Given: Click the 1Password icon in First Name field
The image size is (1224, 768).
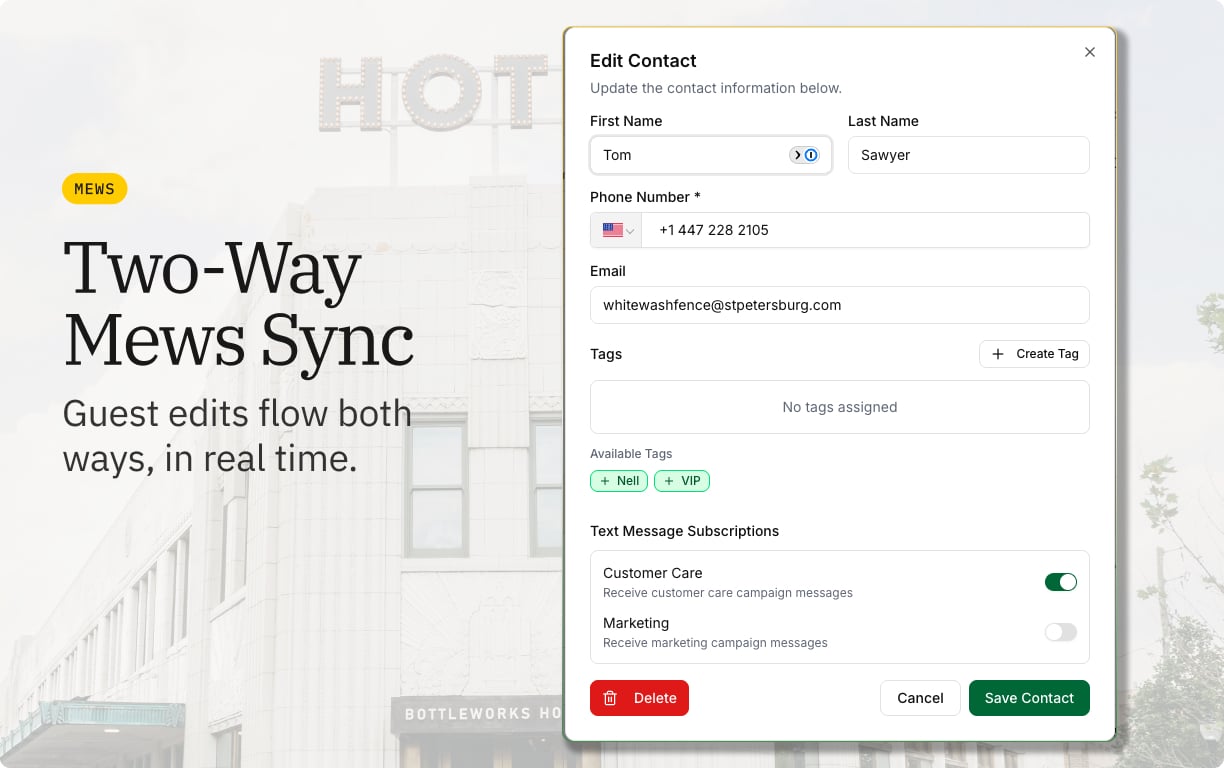Looking at the screenshot, I should [x=811, y=155].
